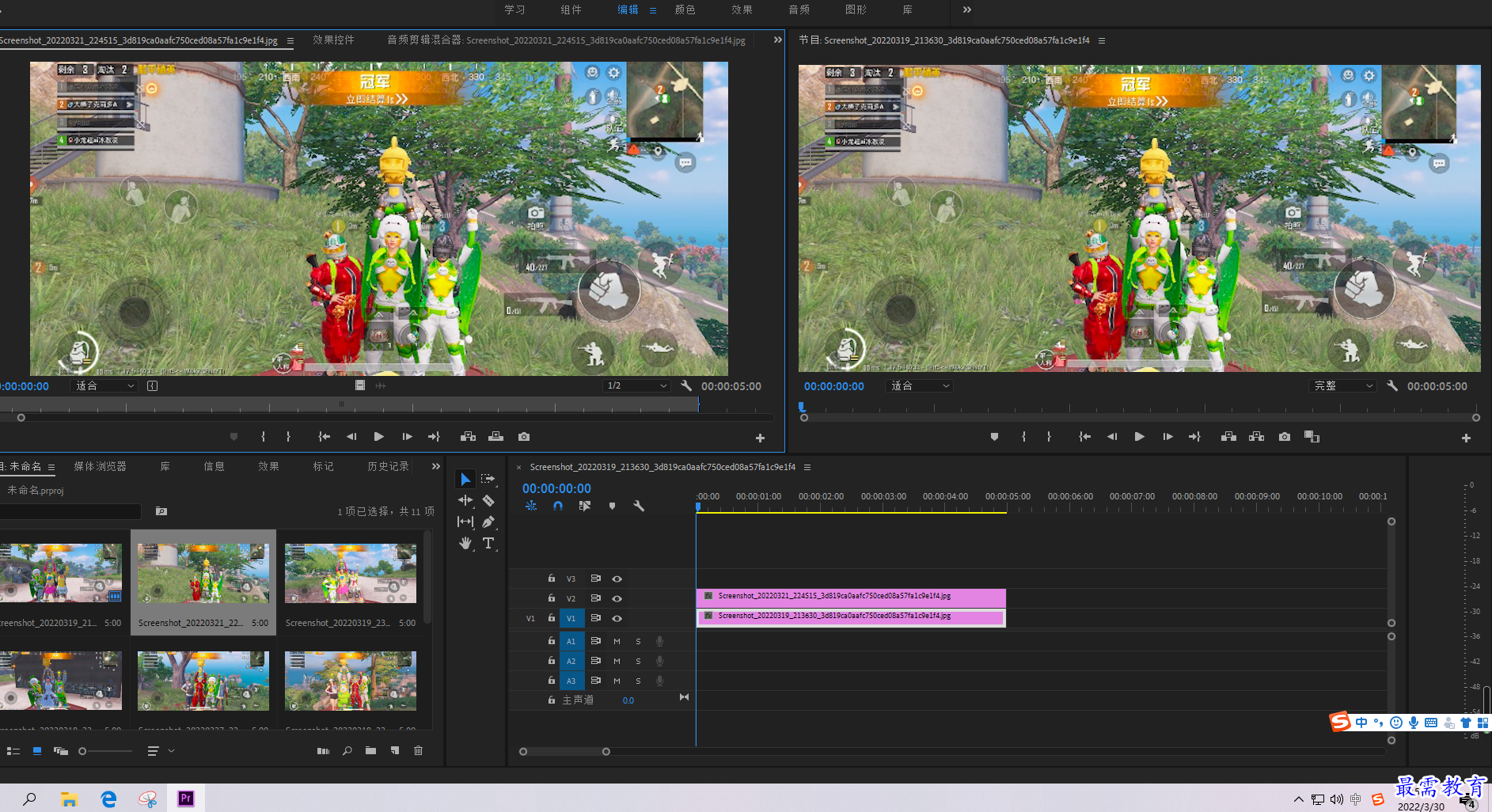Toggle sync lock on track A3

click(595, 680)
